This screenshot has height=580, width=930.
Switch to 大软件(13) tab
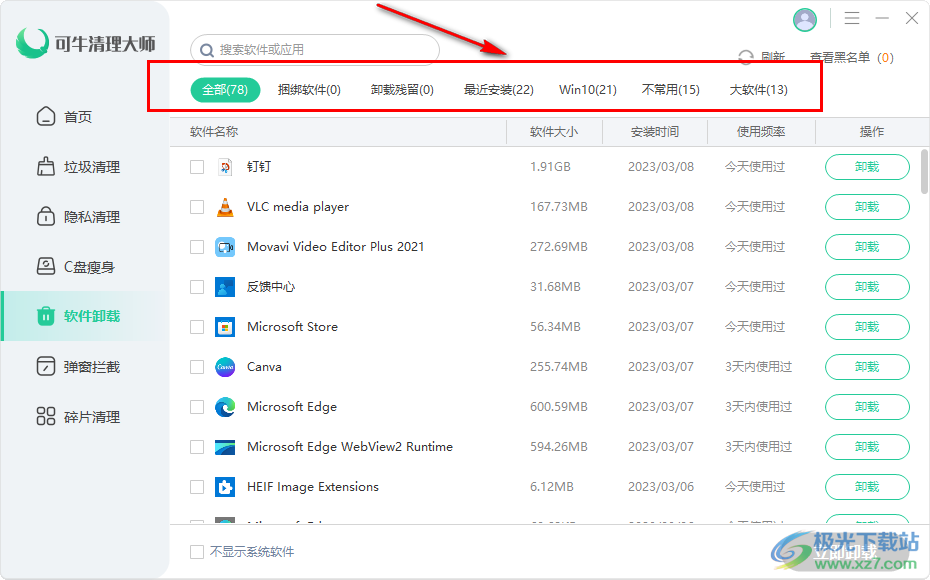coord(759,90)
